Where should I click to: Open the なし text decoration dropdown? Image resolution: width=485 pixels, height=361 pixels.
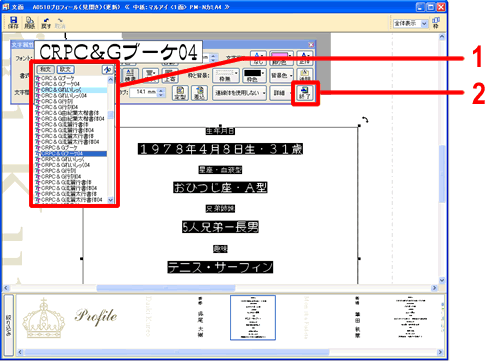(x=258, y=58)
